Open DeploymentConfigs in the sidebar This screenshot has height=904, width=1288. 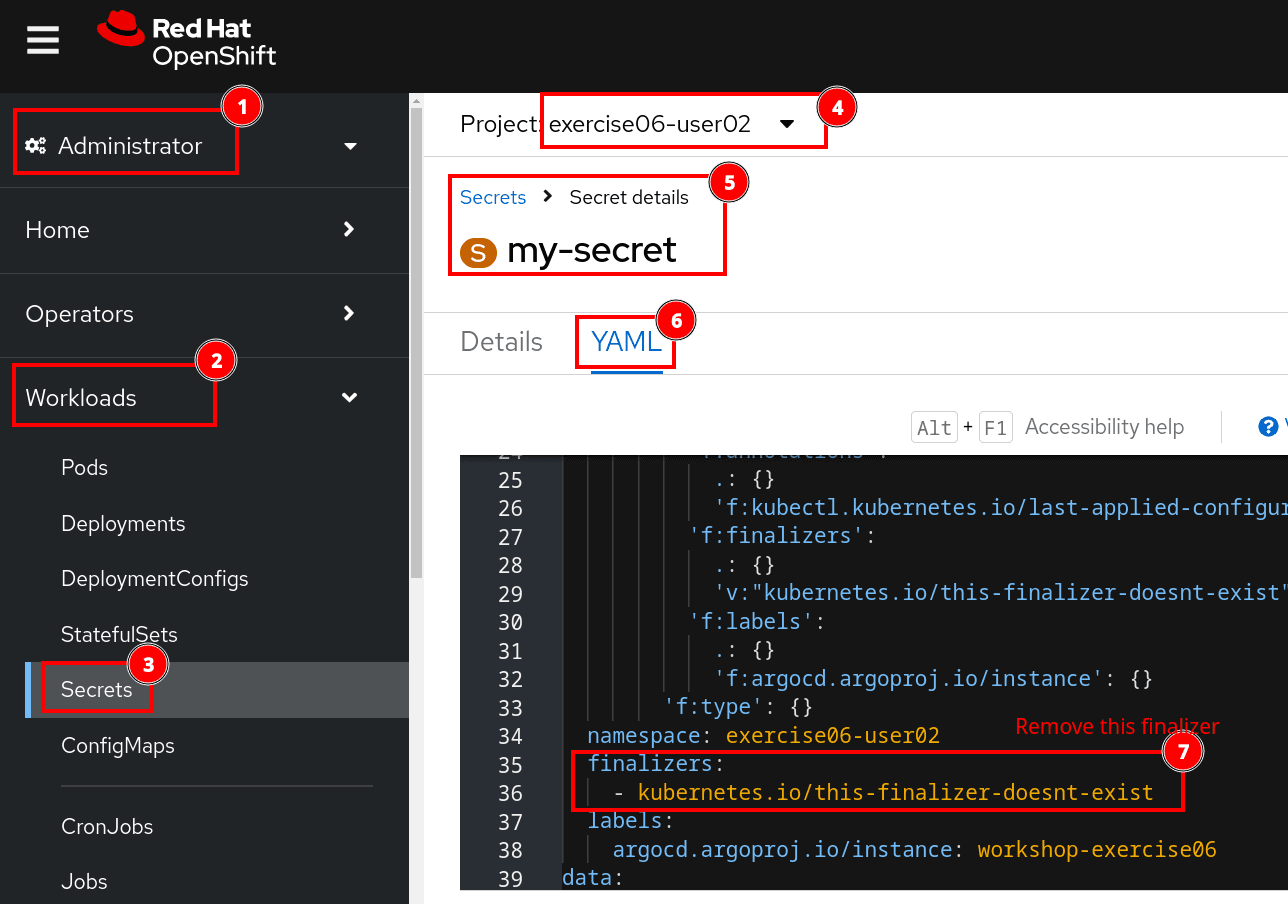[x=154, y=579]
